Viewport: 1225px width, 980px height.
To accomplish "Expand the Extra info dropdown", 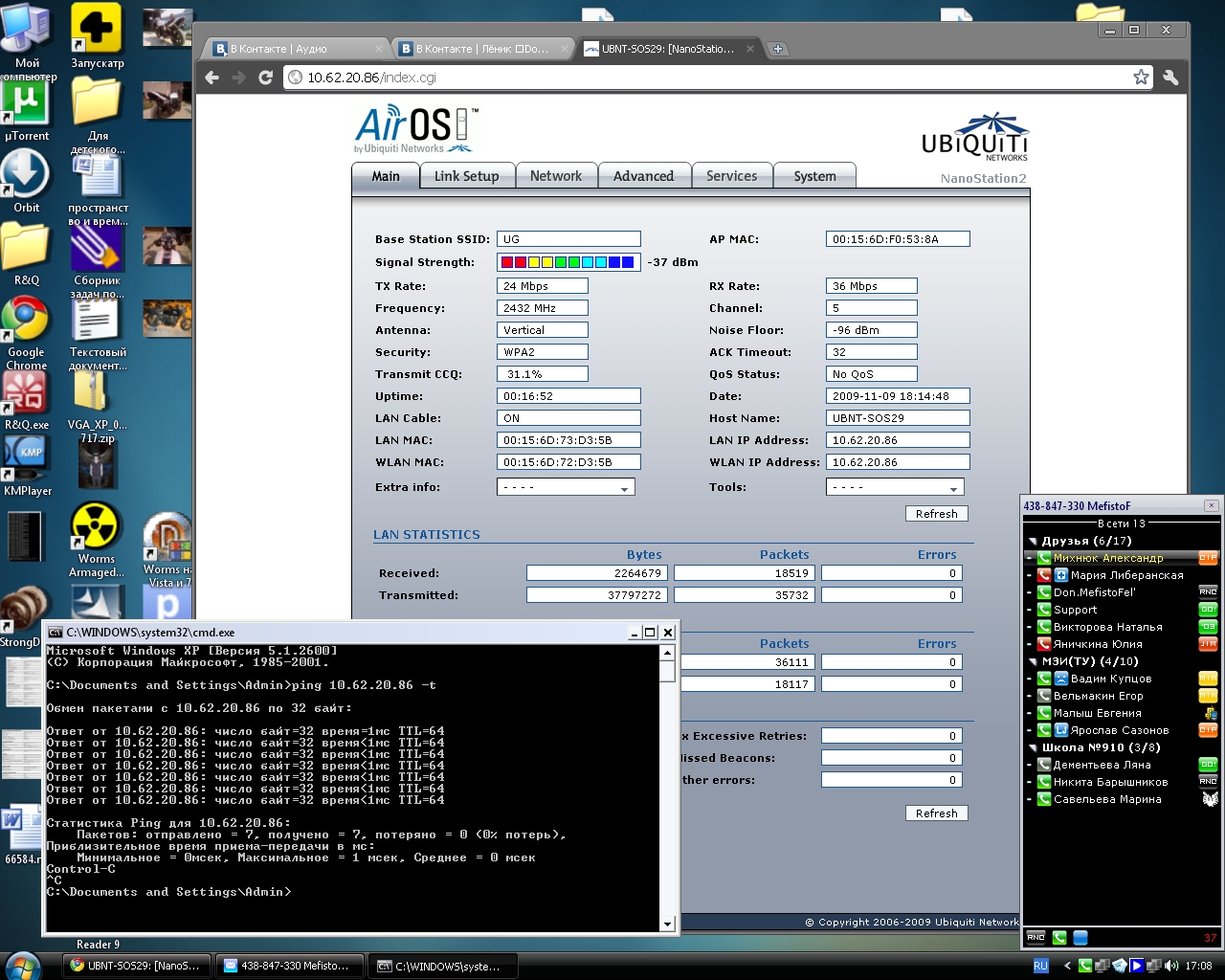I will coord(566,487).
